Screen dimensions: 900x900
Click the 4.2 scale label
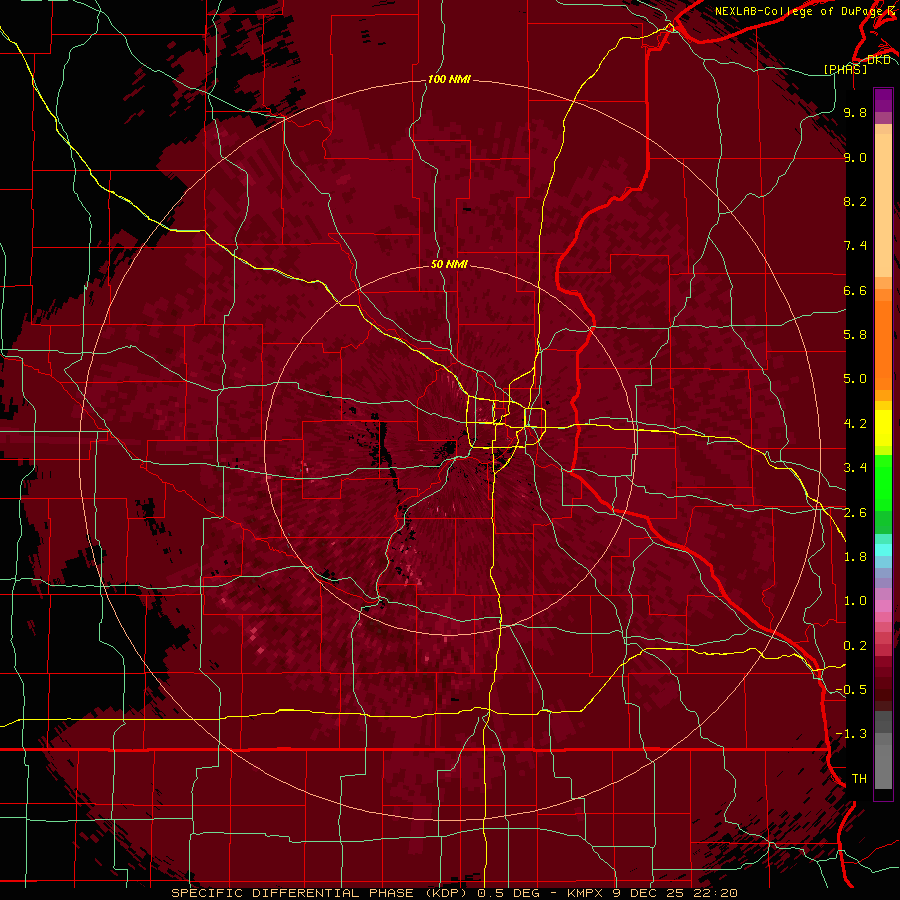click(x=855, y=424)
